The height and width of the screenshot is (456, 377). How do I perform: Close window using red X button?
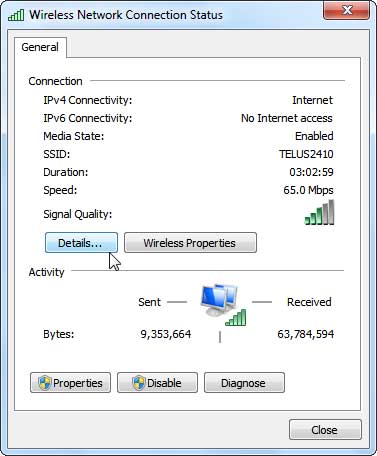click(346, 10)
